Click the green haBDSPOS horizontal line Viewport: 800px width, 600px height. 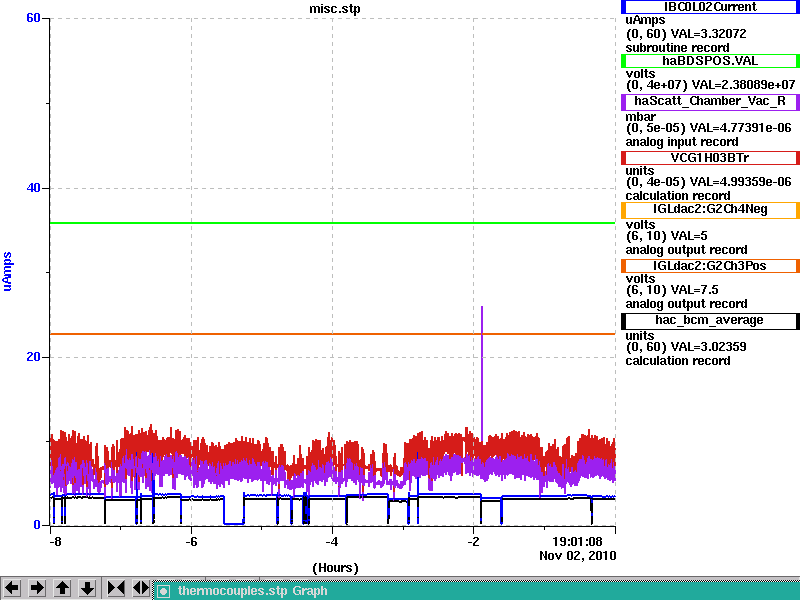coord(333,223)
